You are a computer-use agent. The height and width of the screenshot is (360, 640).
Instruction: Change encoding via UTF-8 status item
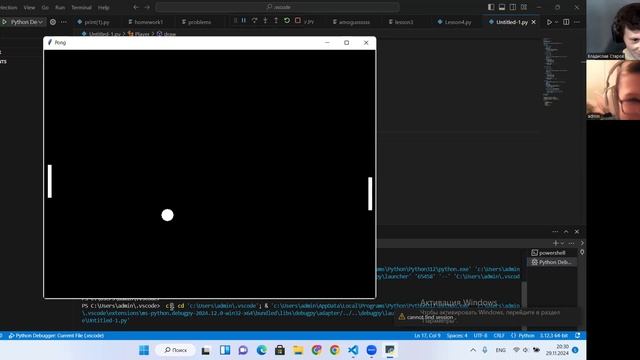tap(480, 336)
